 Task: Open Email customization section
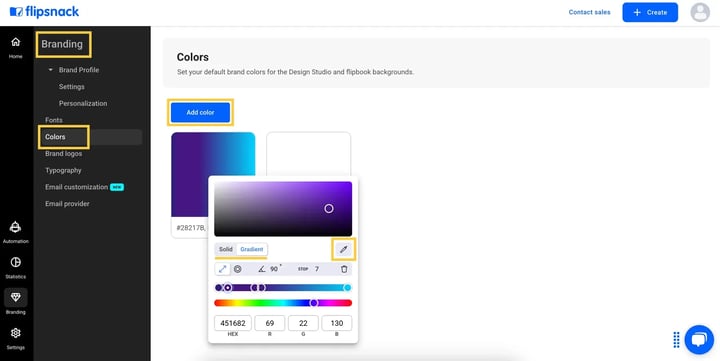pos(77,187)
